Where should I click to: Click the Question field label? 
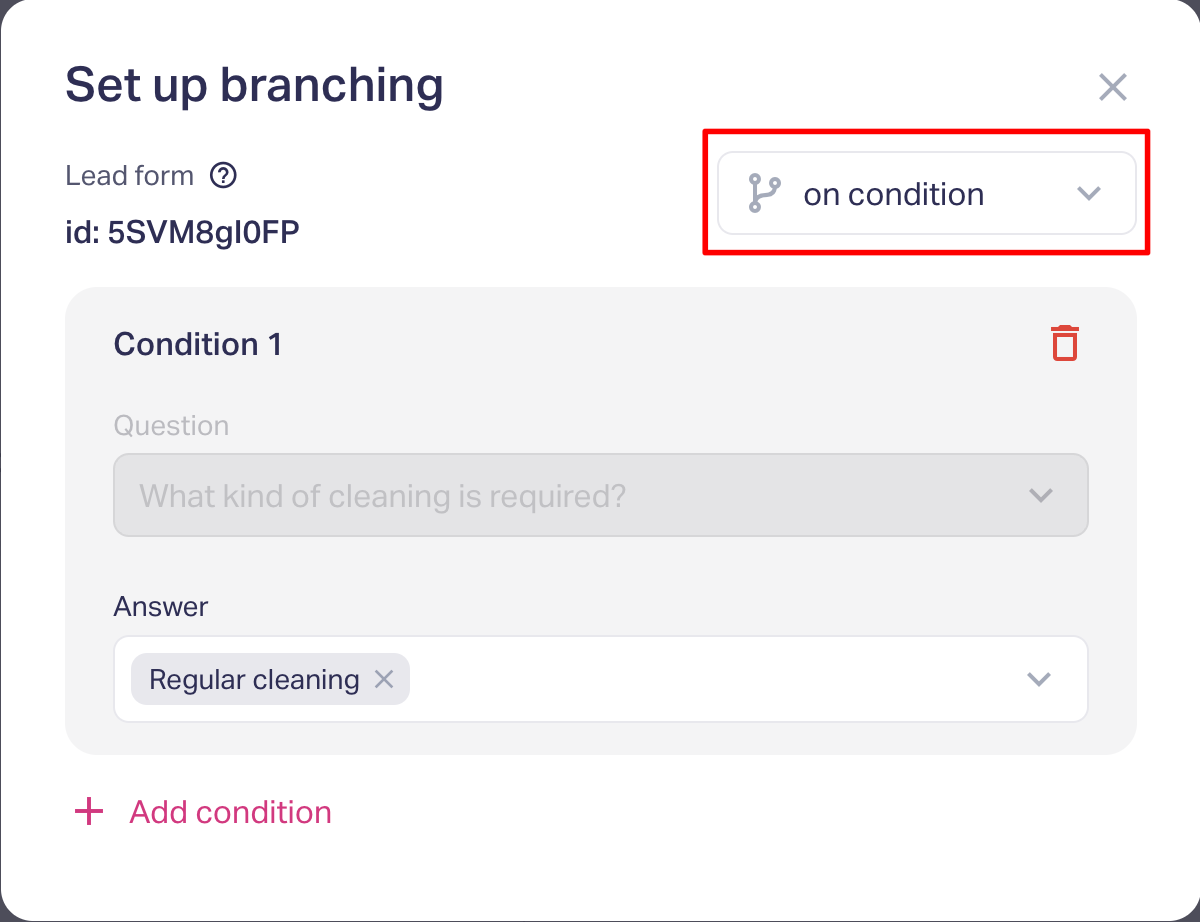click(171, 426)
